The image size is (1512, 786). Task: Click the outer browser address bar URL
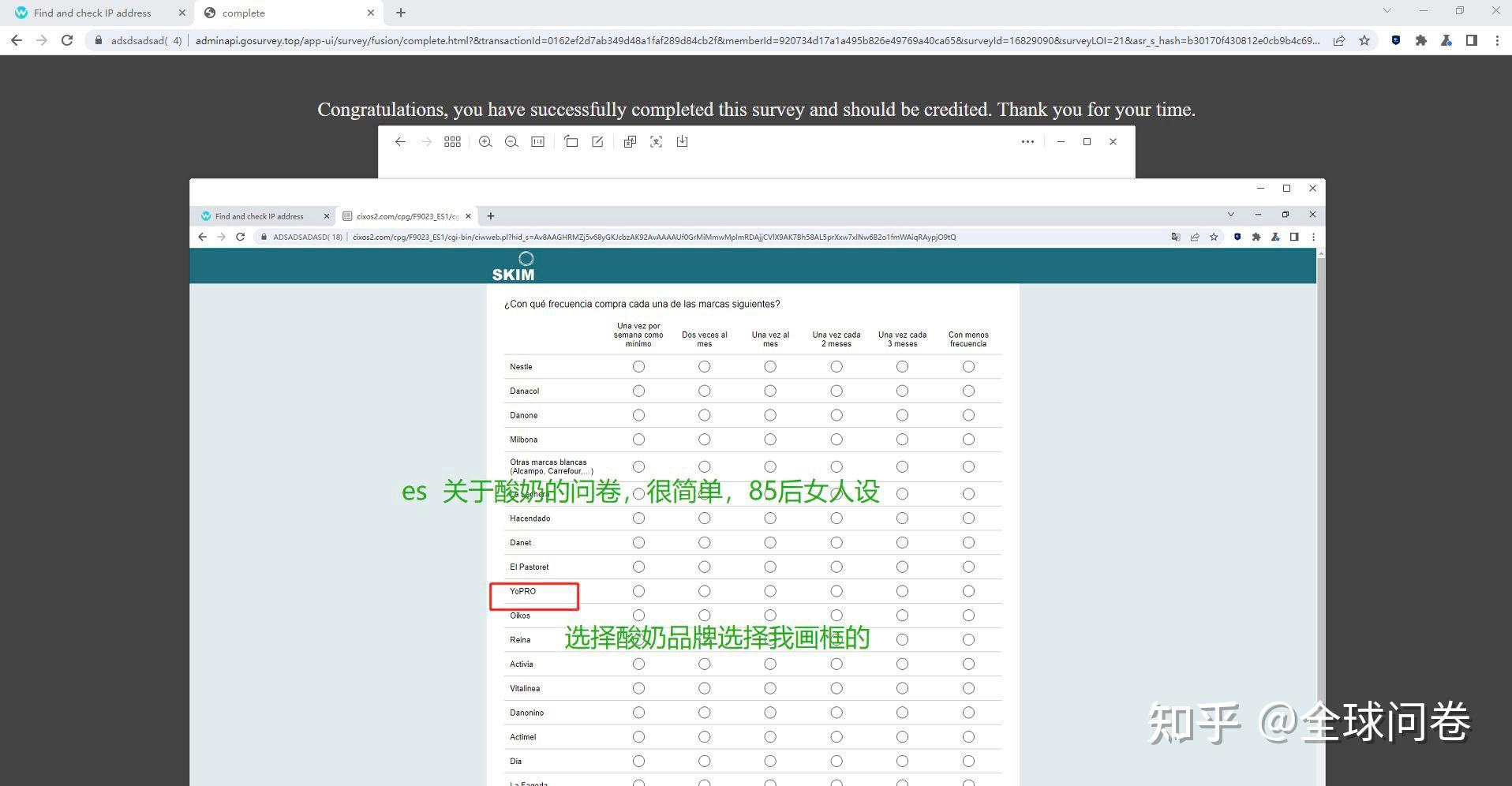pos(757,40)
